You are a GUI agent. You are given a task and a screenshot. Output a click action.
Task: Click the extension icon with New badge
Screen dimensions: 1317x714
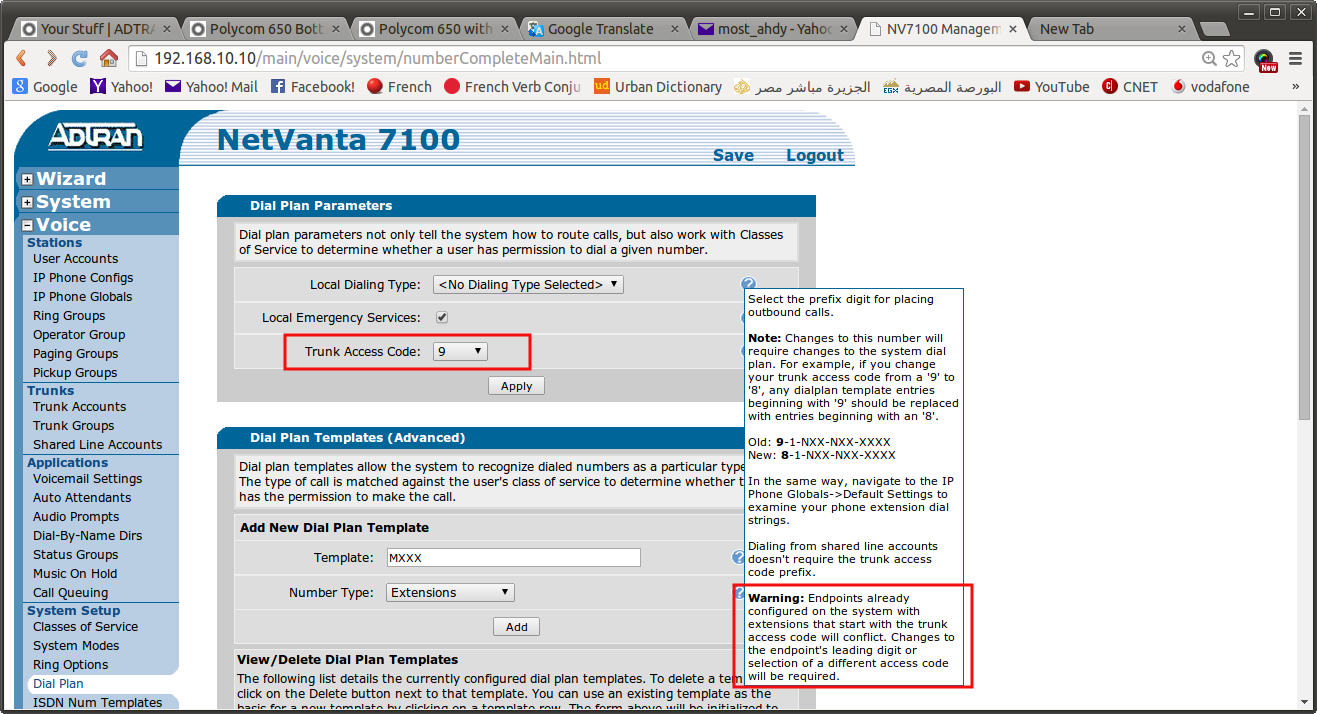pyautogui.click(x=1266, y=60)
